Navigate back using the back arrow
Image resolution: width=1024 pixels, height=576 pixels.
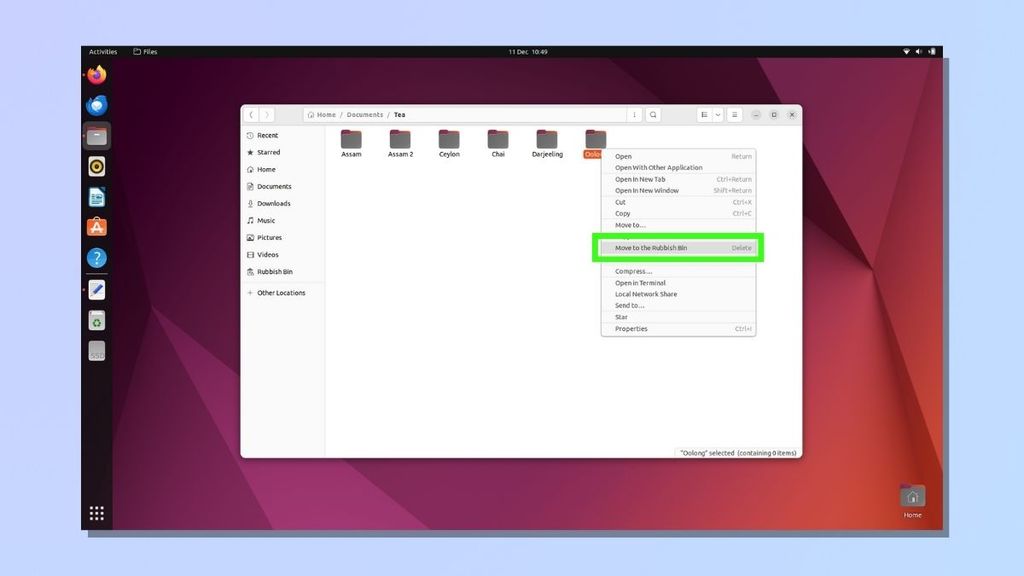coord(250,114)
